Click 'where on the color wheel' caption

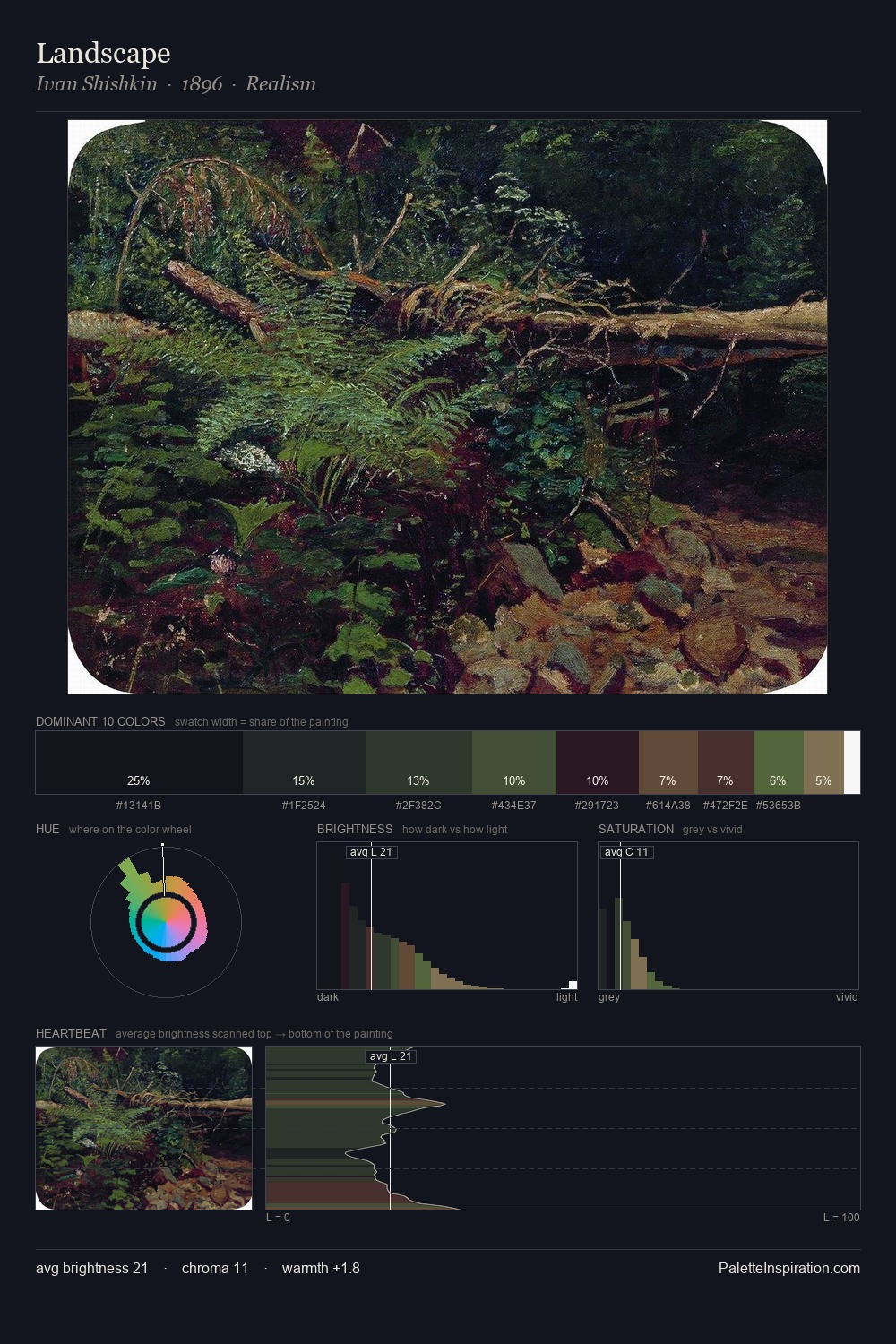[130, 830]
